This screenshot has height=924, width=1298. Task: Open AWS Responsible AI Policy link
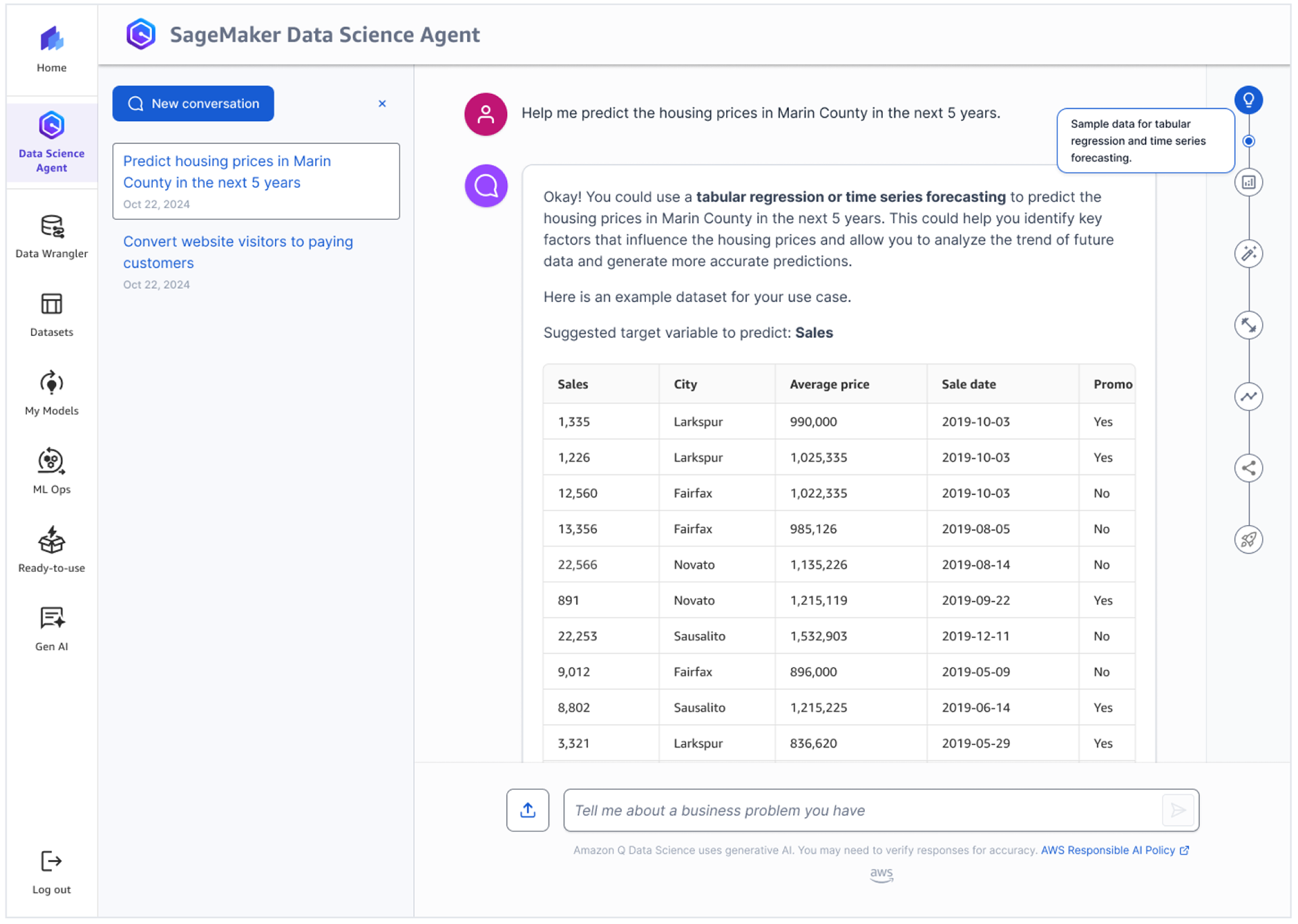pyautogui.click(x=1114, y=850)
